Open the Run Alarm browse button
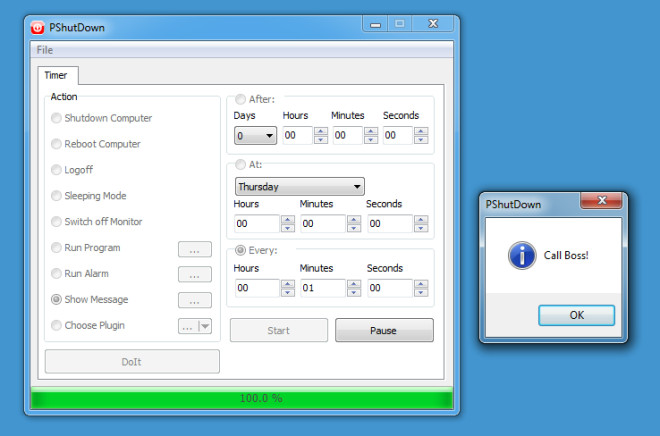 (x=194, y=275)
